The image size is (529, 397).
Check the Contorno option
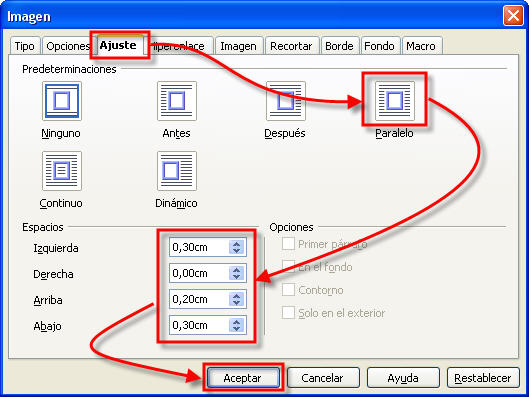(288, 289)
